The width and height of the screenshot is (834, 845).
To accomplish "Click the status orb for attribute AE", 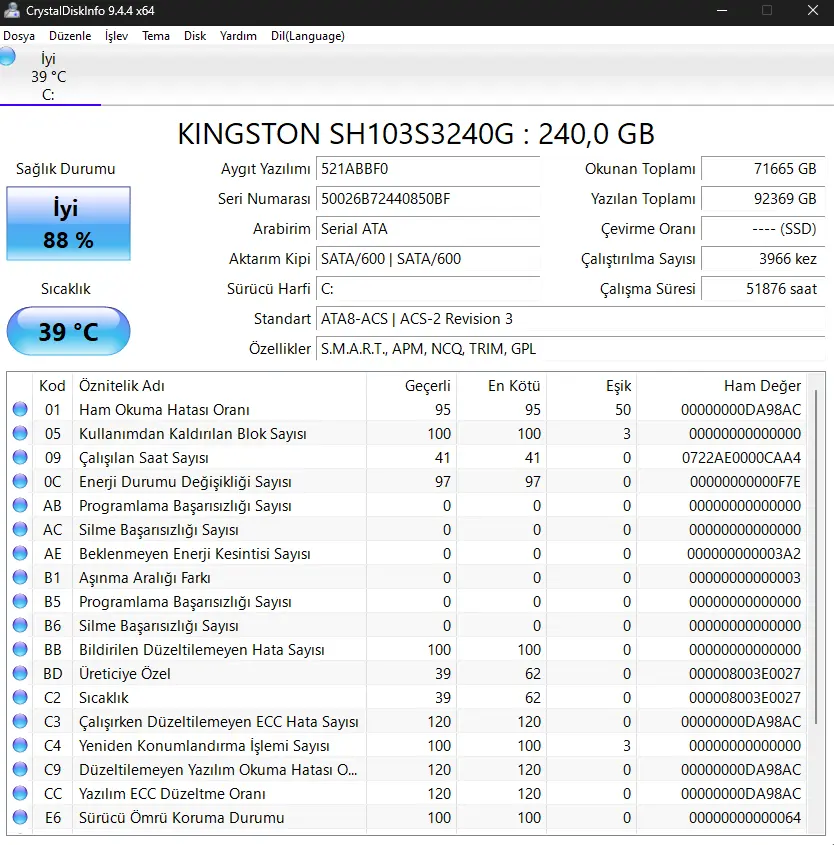I will [x=20, y=553].
